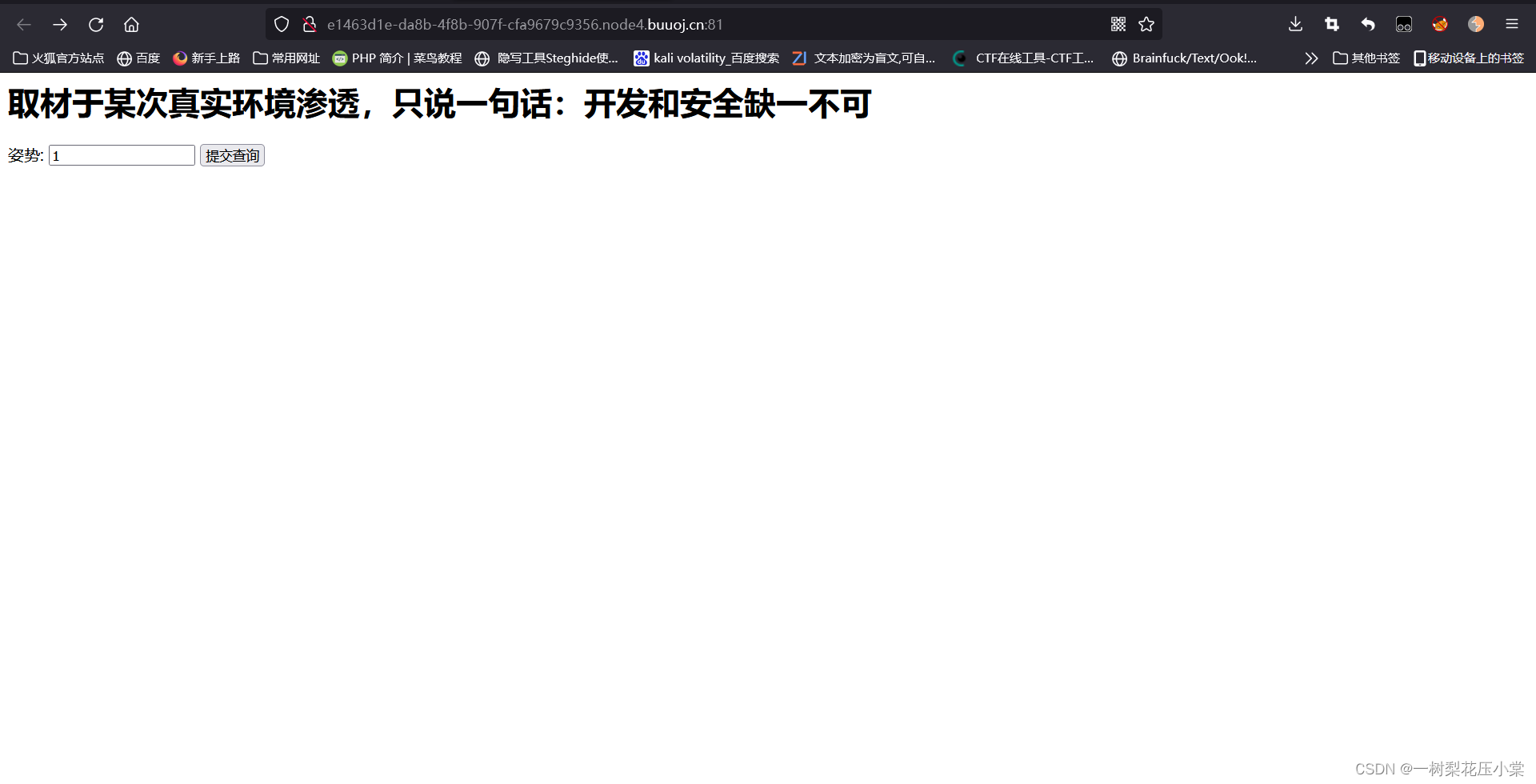This screenshot has height=784, width=1536.
Task: Click the 姿势: label text
Action: pos(26,155)
